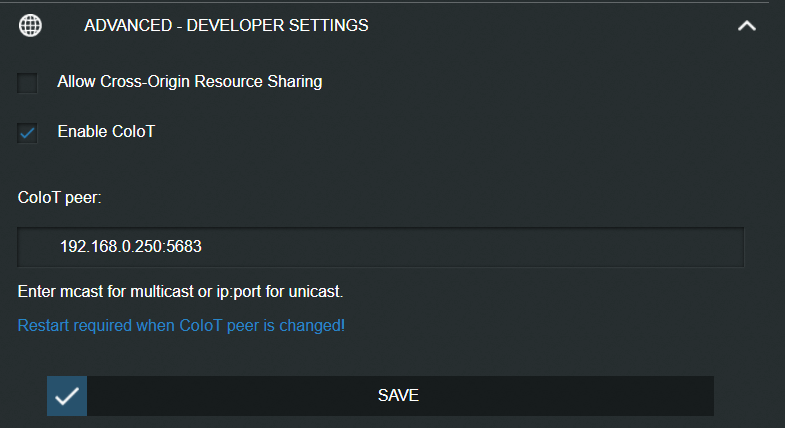Enable Allow Cross-Origin Resource Sharing checkbox
The height and width of the screenshot is (428, 785).
[28, 82]
